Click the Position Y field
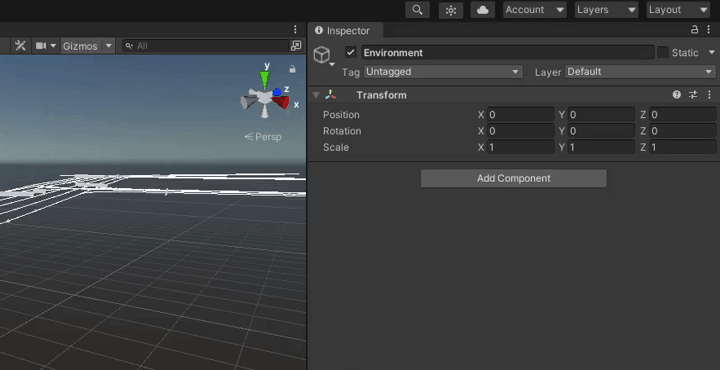 click(602, 115)
